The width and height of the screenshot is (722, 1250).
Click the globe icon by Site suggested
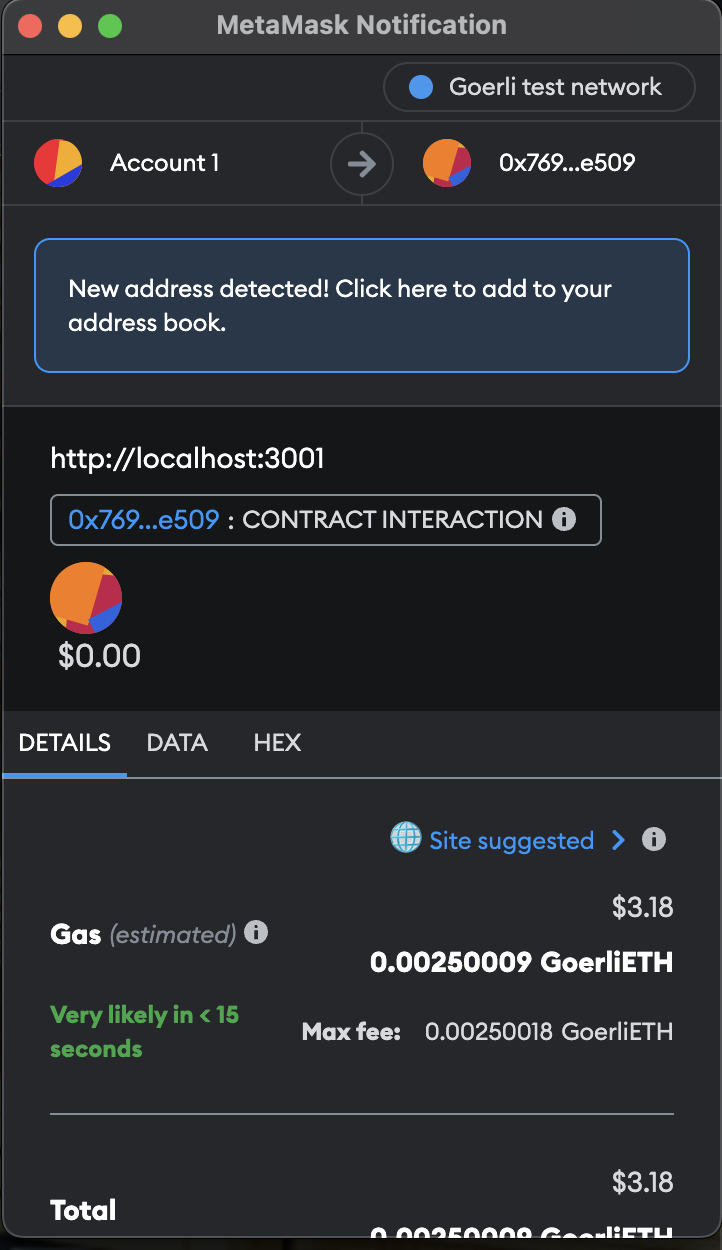tap(405, 839)
